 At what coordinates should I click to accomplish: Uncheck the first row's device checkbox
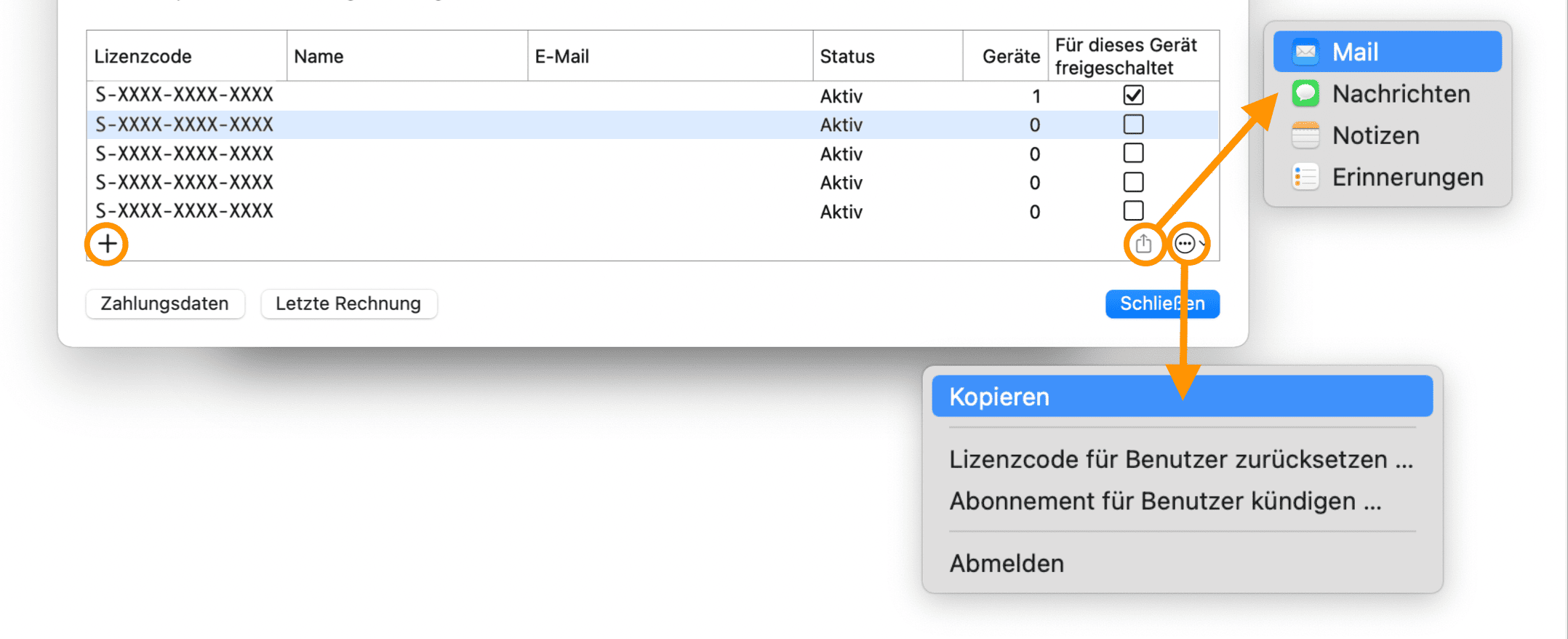coord(1133,95)
